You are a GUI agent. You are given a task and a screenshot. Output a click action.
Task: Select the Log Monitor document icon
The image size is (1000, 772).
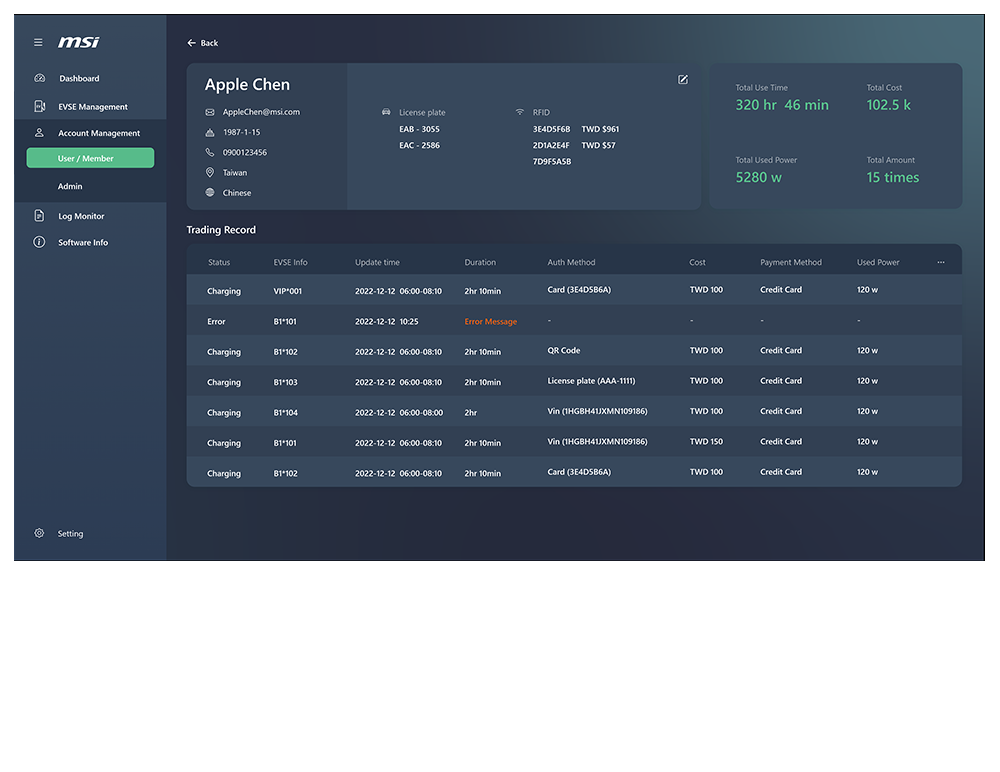coord(37,216)
